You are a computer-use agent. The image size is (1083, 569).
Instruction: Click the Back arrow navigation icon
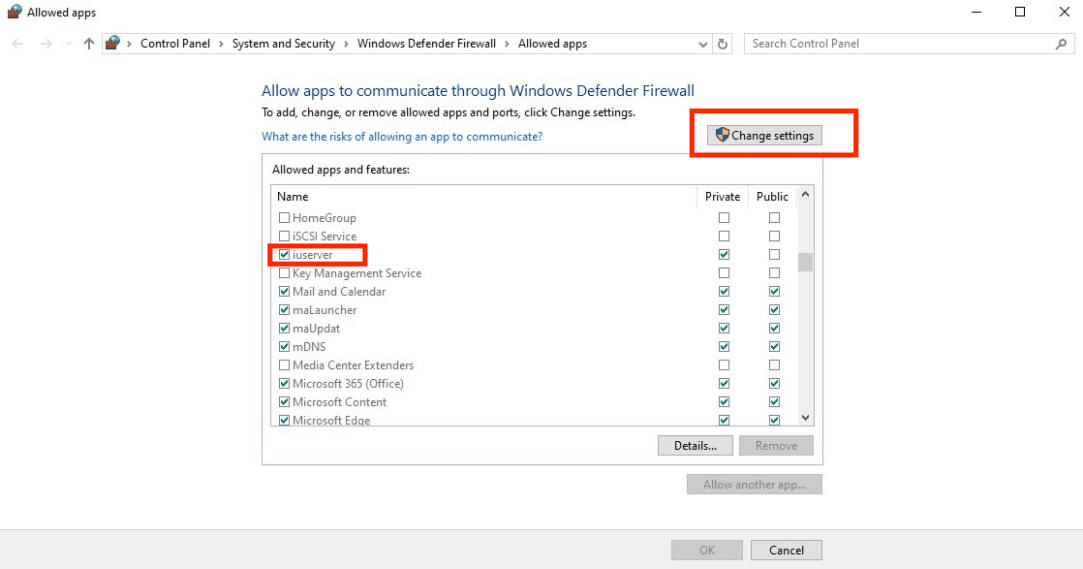18,44
